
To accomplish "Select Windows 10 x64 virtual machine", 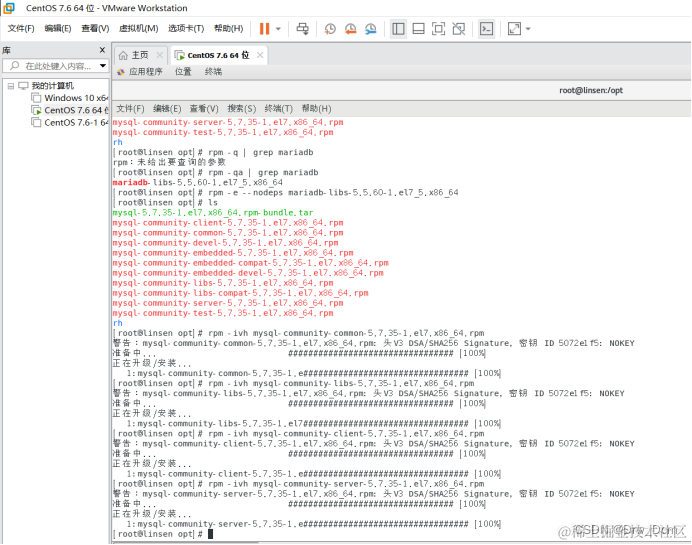I will click(x=75, y=98).
